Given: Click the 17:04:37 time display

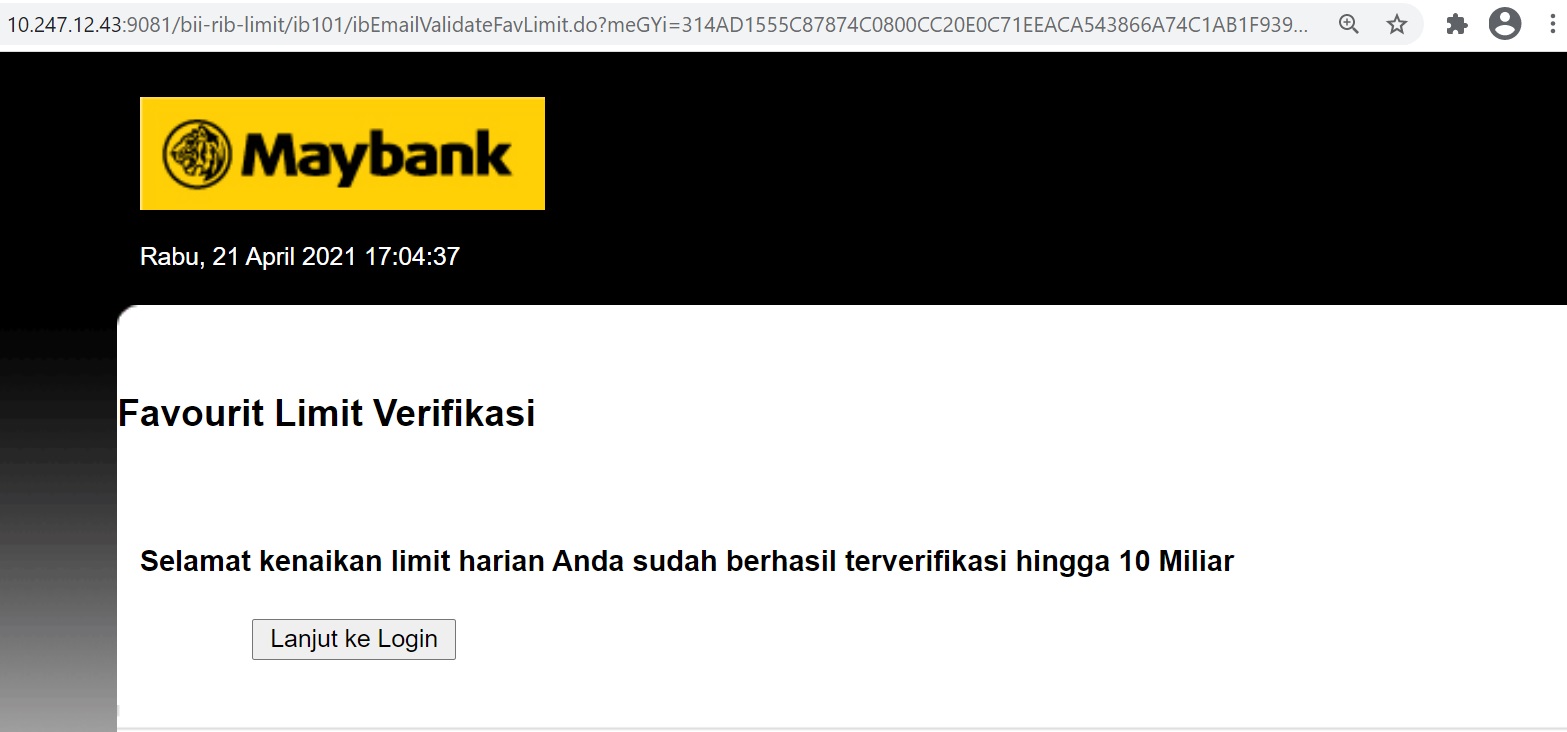Looking at the screenshot, I should coord(412,257).
